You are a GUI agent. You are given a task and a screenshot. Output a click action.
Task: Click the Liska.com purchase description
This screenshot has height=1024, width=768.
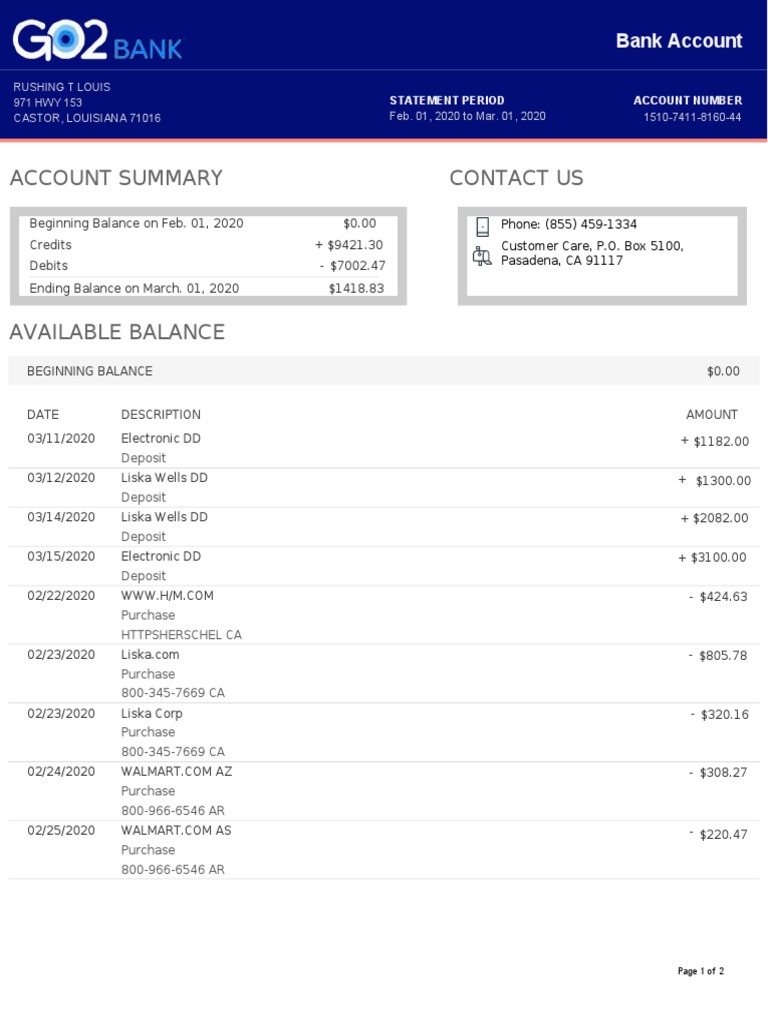150,655
